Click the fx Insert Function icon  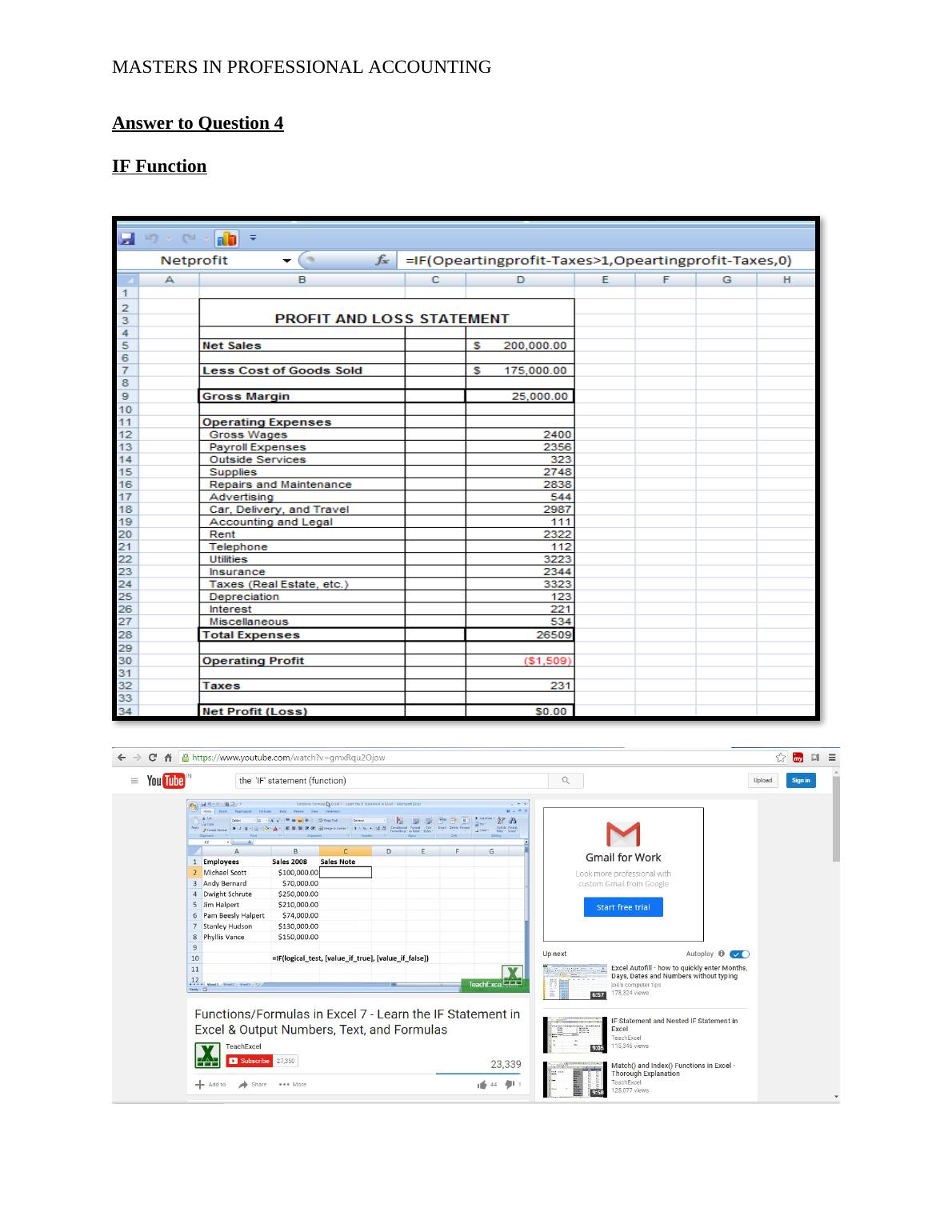[383, 260]
